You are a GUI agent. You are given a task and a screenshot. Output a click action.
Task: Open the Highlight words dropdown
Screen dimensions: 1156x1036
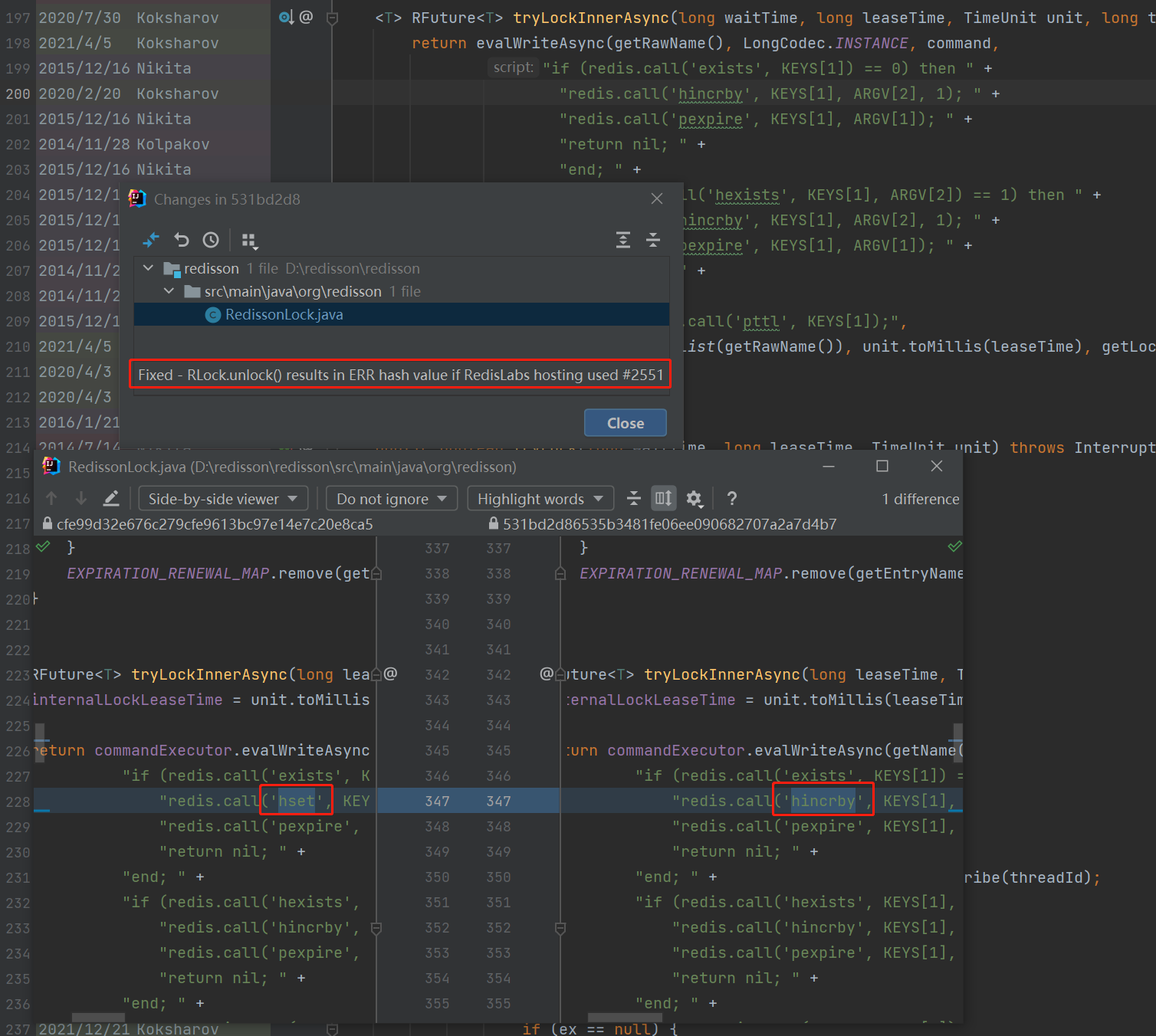[x=540, y=499]
